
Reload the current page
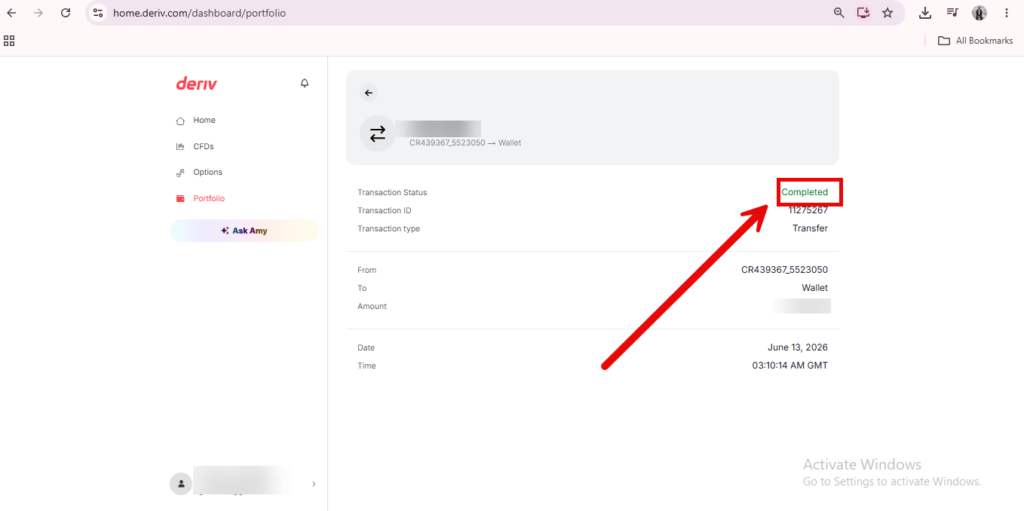click(x=65, y=12)
